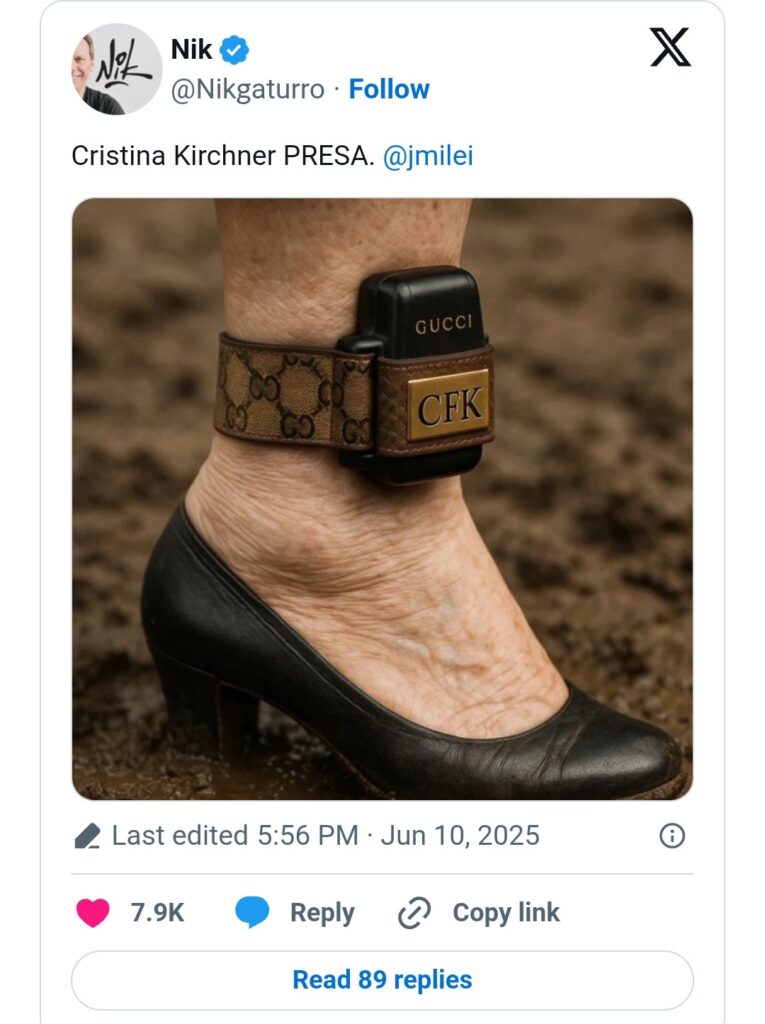765x1024 pixels.
Task: Click the pencil edit-history icon
Action: pos(88,836)
